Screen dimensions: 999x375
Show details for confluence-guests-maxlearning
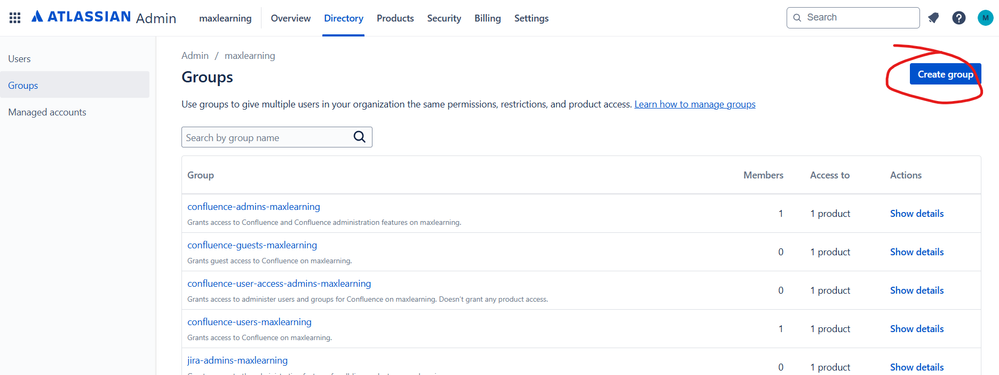tap(917, 251)
